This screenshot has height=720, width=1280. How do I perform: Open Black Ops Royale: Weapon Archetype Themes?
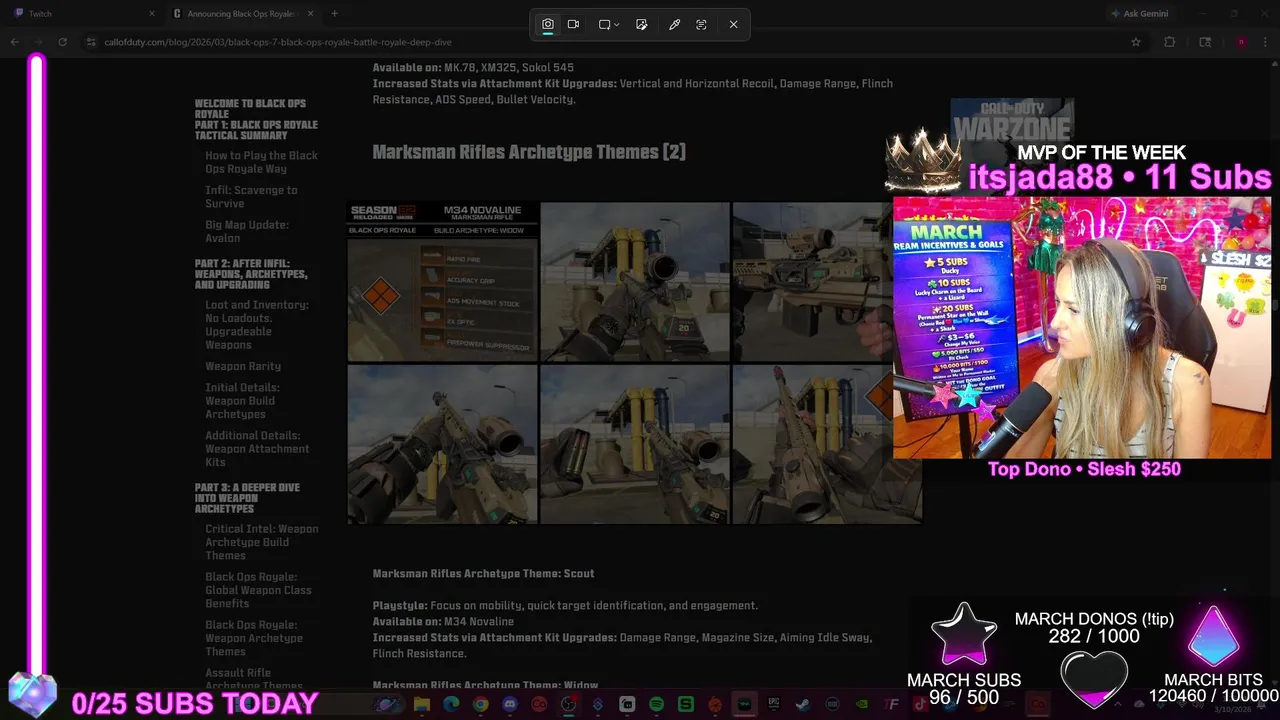254,638
